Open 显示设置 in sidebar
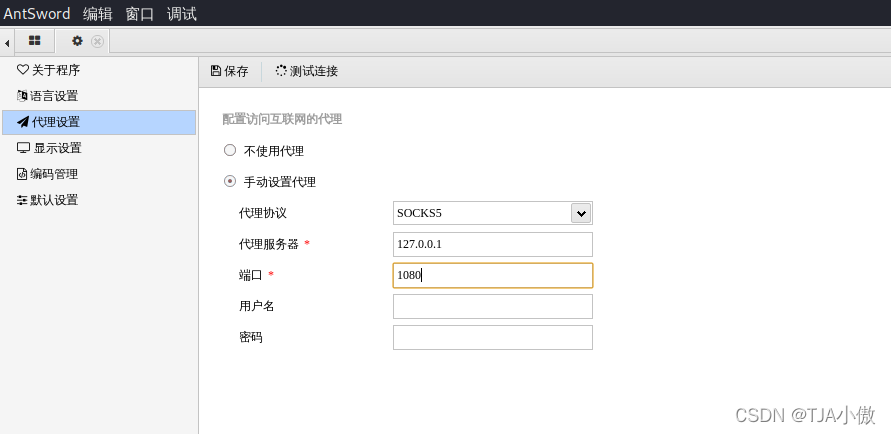The height and width of the screenshot is (434, 891). 99,148
